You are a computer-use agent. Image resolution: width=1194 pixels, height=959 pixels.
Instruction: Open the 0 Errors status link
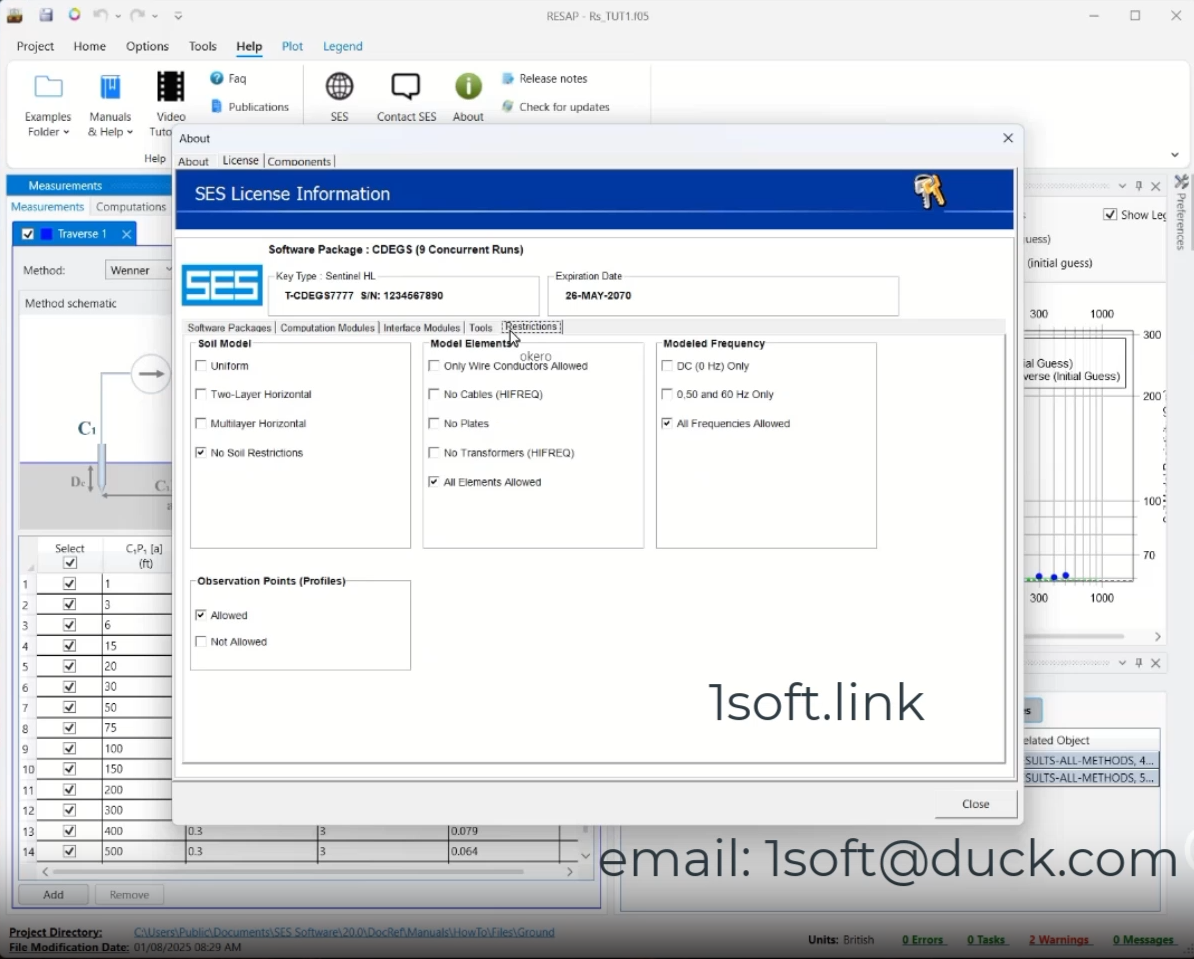pyautogui.click(x=923, y=939)
